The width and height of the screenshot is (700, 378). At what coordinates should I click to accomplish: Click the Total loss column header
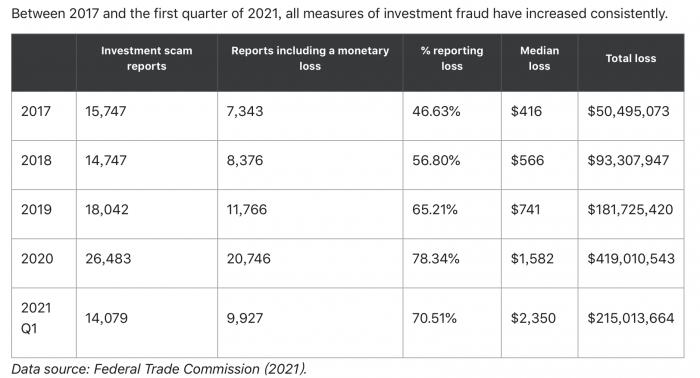tap(631, 58)
